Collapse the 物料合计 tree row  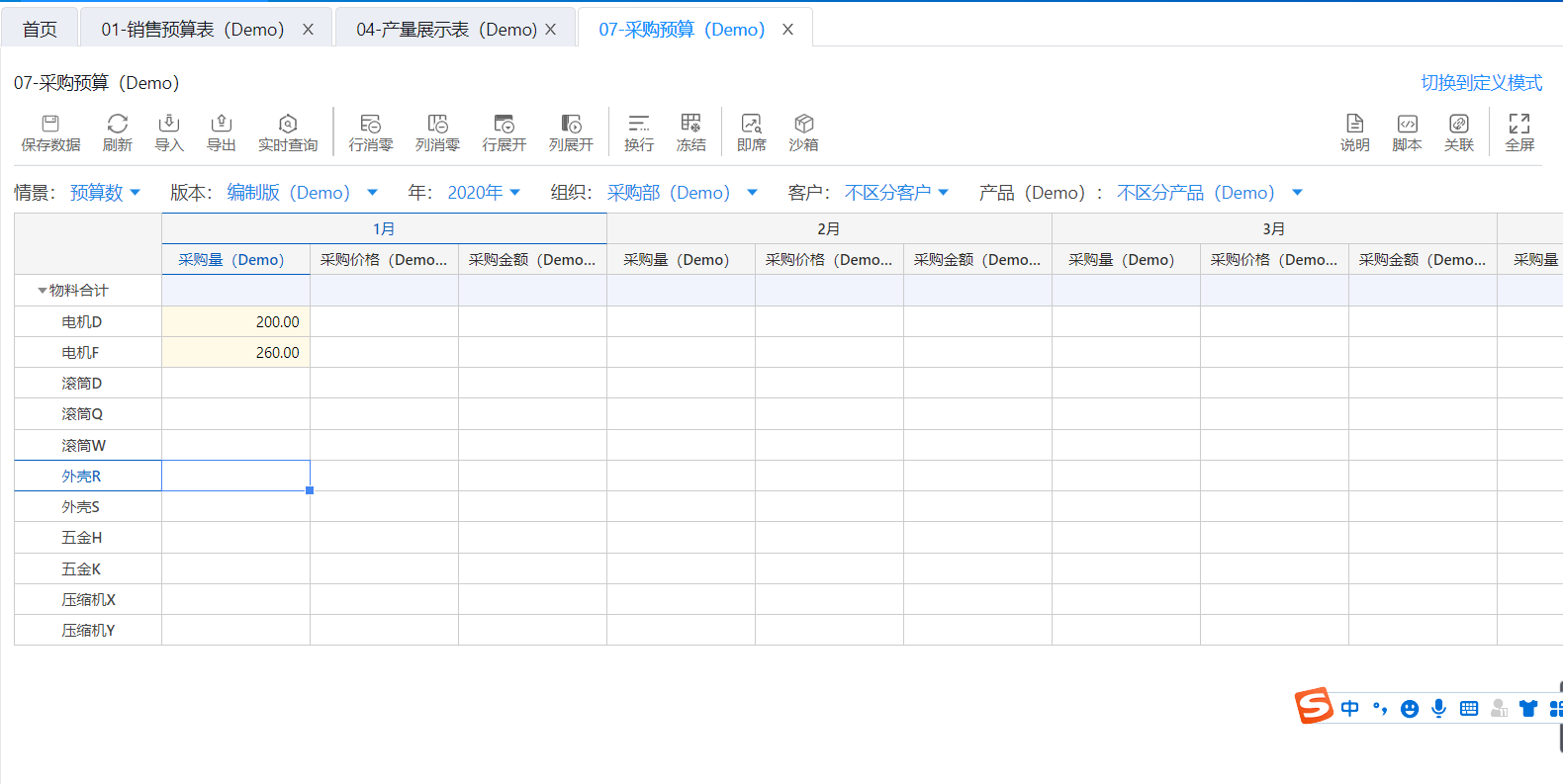click(42, 291)
